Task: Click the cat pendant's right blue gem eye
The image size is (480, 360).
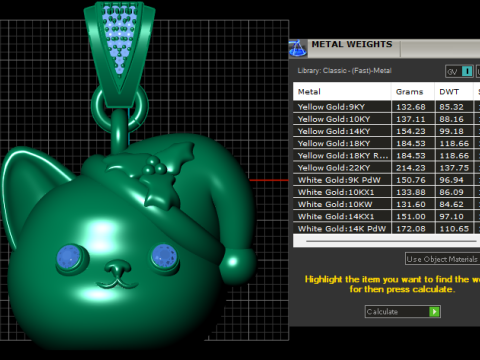Action: coord(164,256)
